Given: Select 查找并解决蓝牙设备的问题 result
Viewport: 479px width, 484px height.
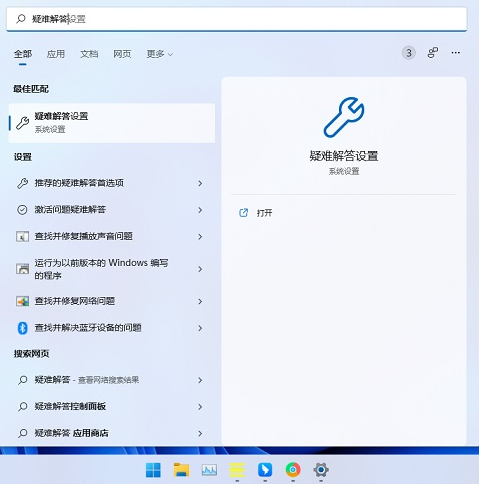Looking at the screenshot, I should 112,328.
